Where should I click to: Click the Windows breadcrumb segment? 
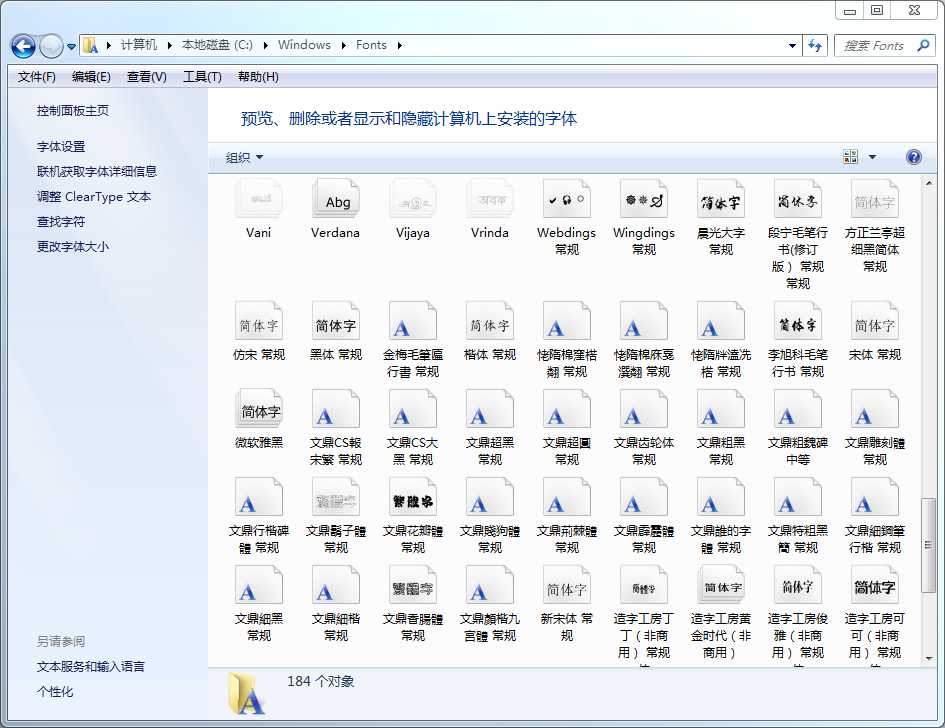304,45
